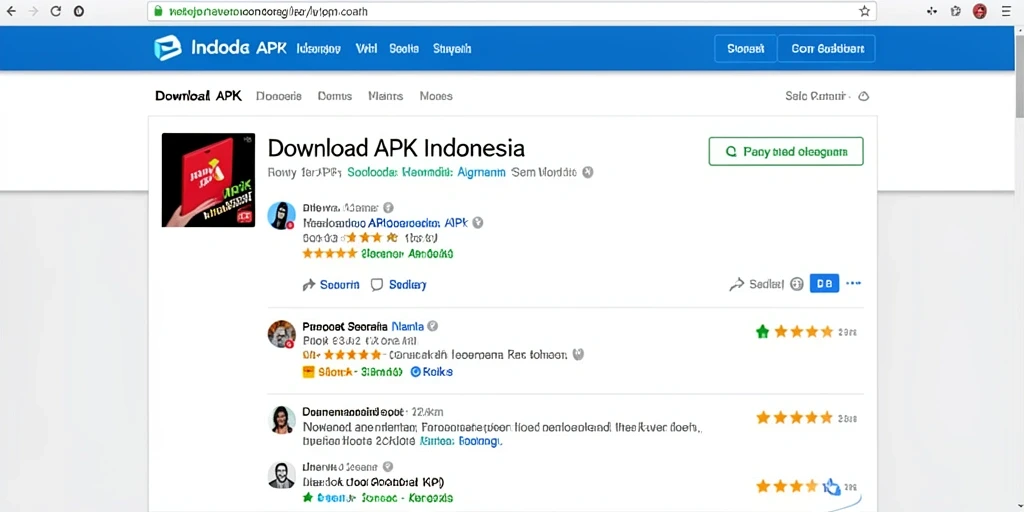
Task: Select the Download APK tab
Action: (x=199, y=96)
